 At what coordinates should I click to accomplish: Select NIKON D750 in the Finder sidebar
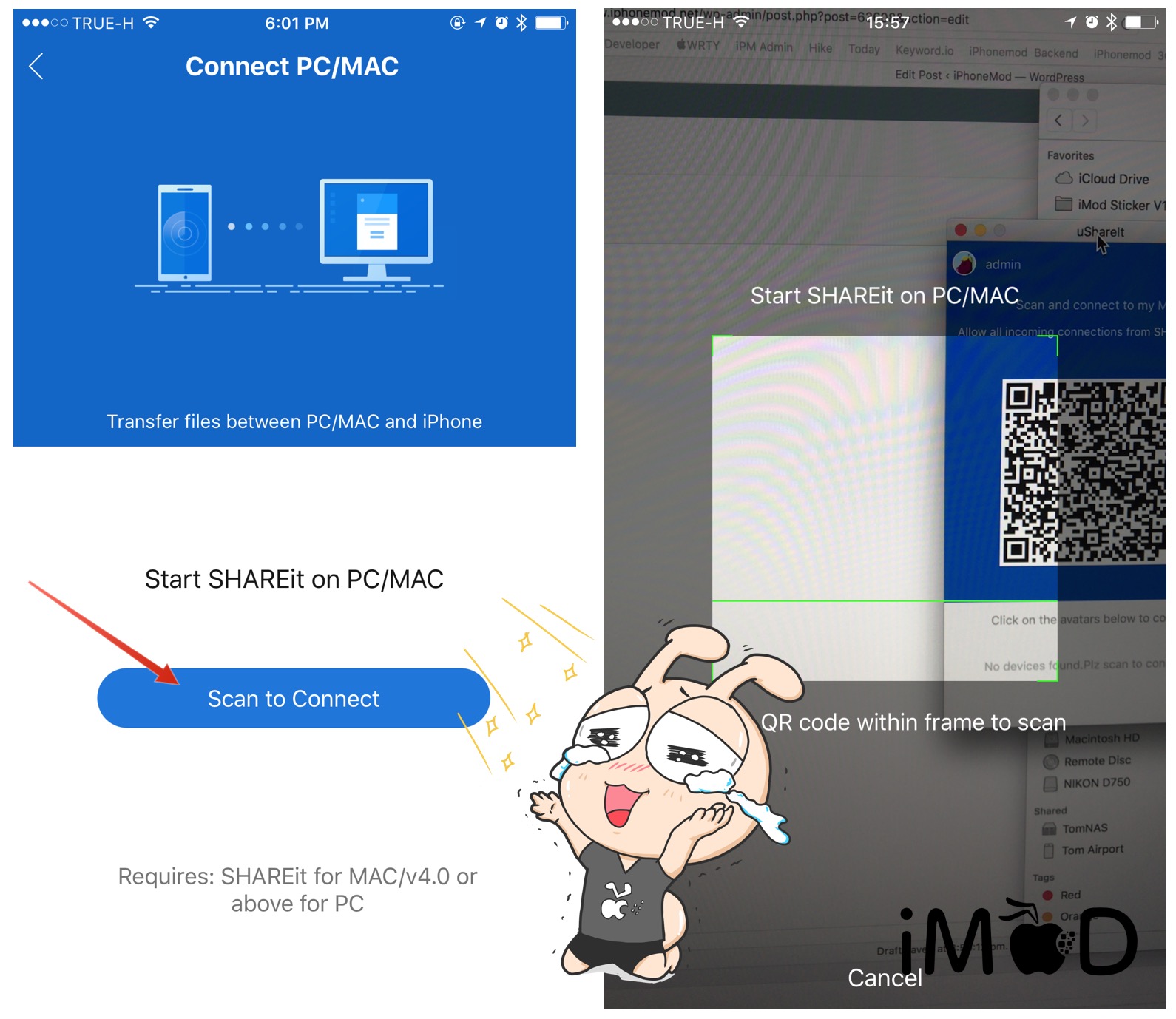(1096, 783)
